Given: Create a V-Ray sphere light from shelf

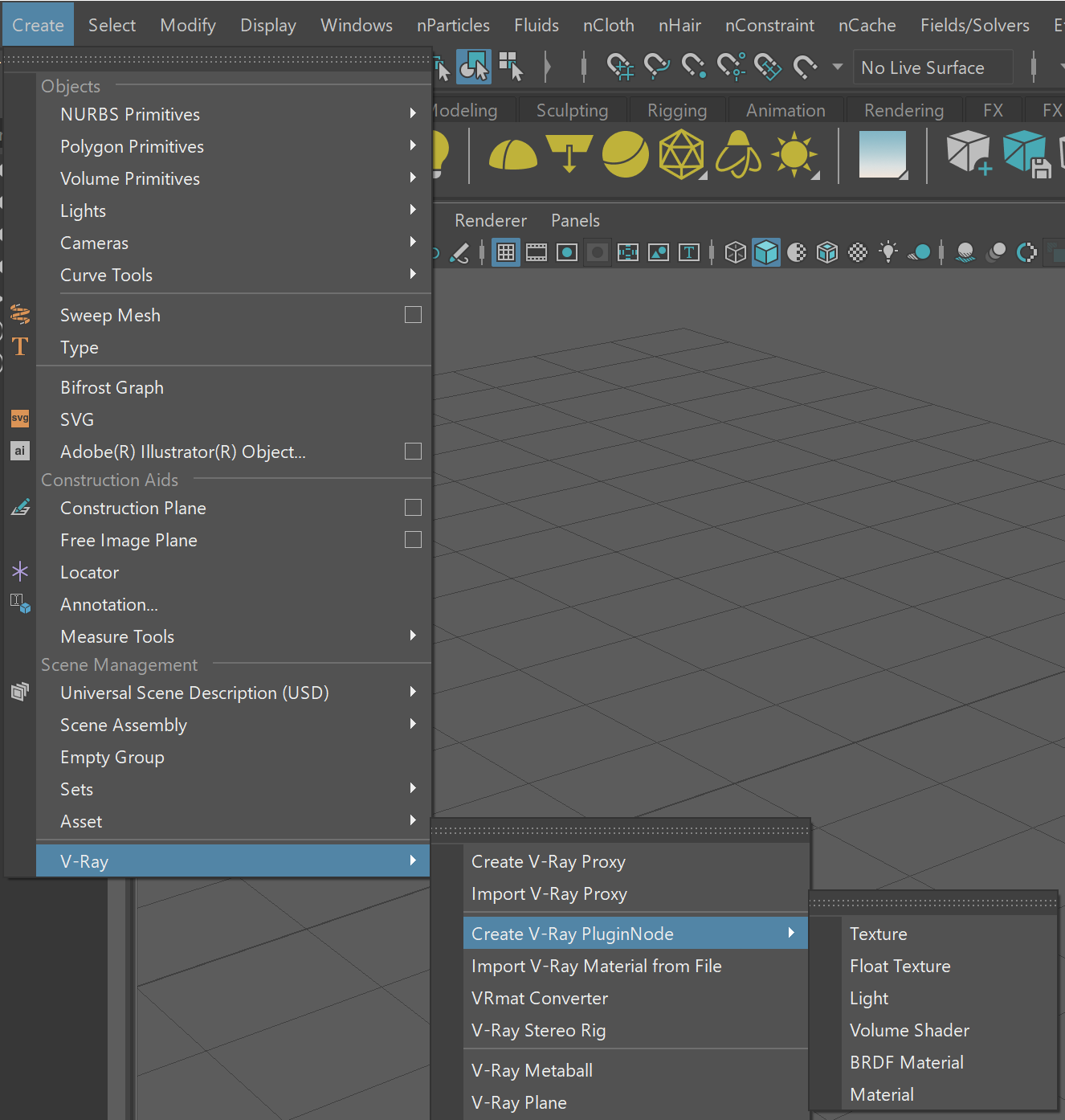Looking at the screenshot, I should click(x=625, y=154).
